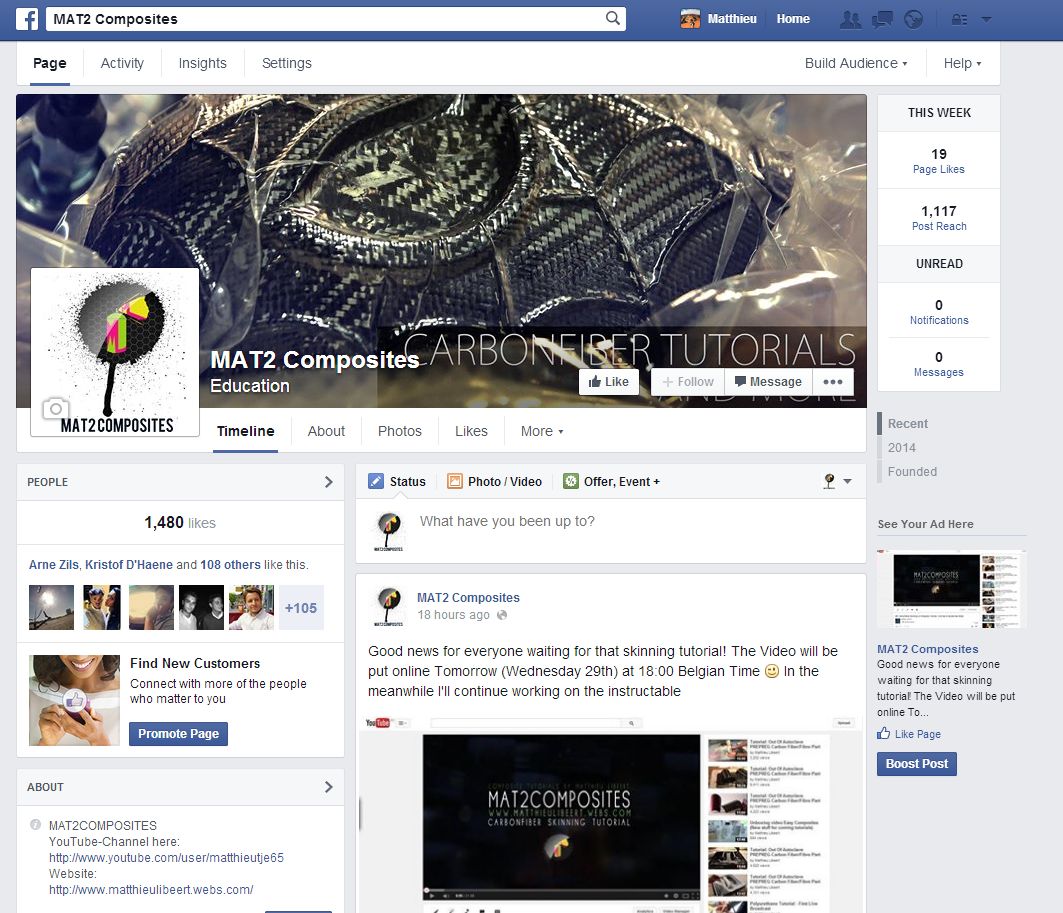The height and width of the screenshot is (913, 1063).
Task: Open the Photos tab
Action: [399, 431]
